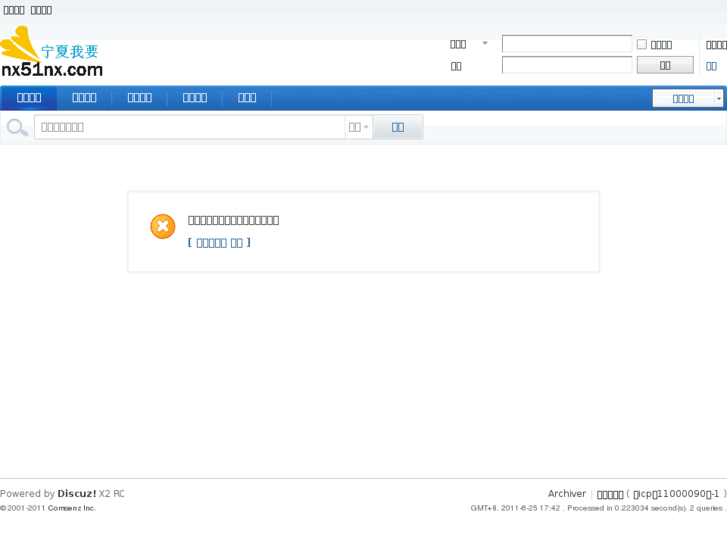Click the magnifier icon beside the search box
Image resolution: width=727 pixels, height=545 pixels.
click(17, 127)
